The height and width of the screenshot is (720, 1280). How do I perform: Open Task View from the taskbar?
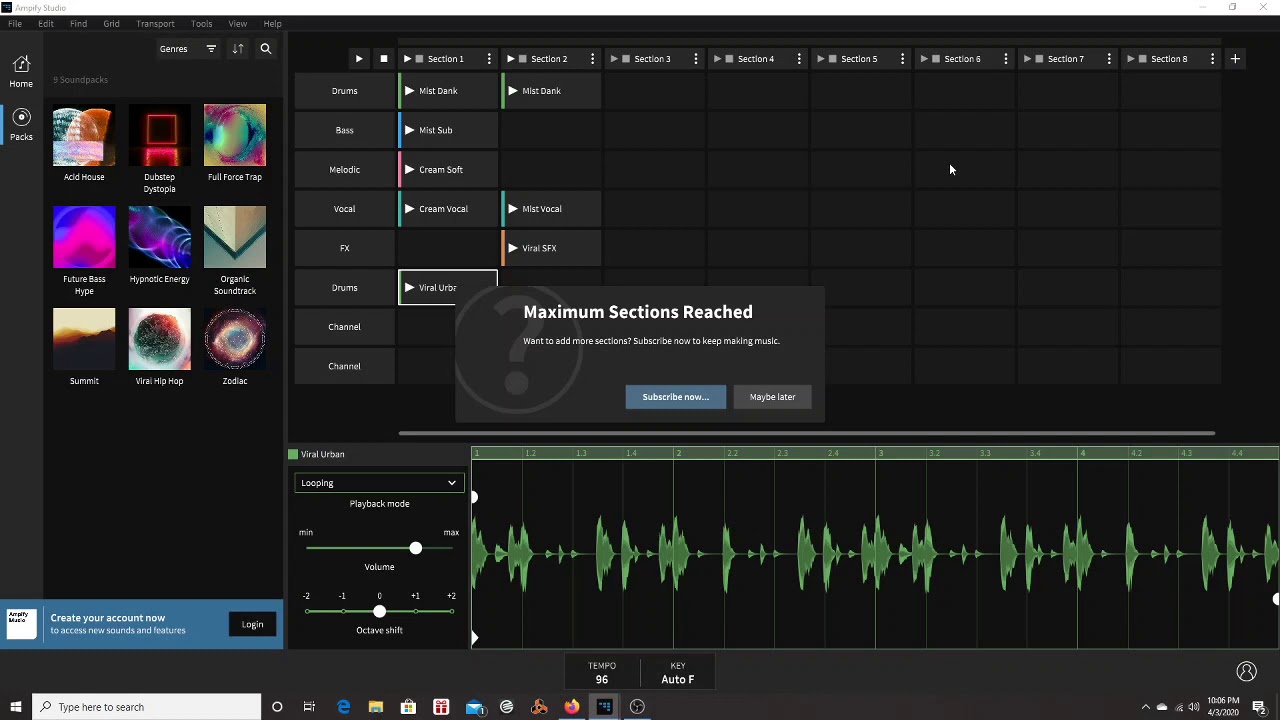click(309, 707)
